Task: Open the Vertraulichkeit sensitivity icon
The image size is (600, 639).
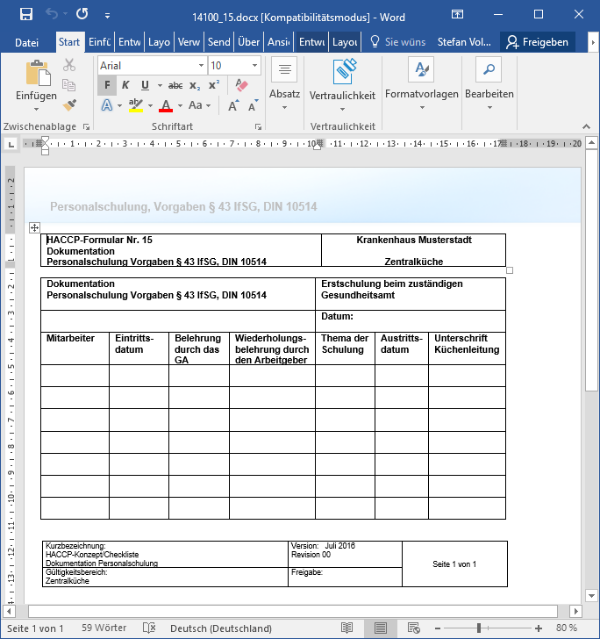Action: (342, 70)
